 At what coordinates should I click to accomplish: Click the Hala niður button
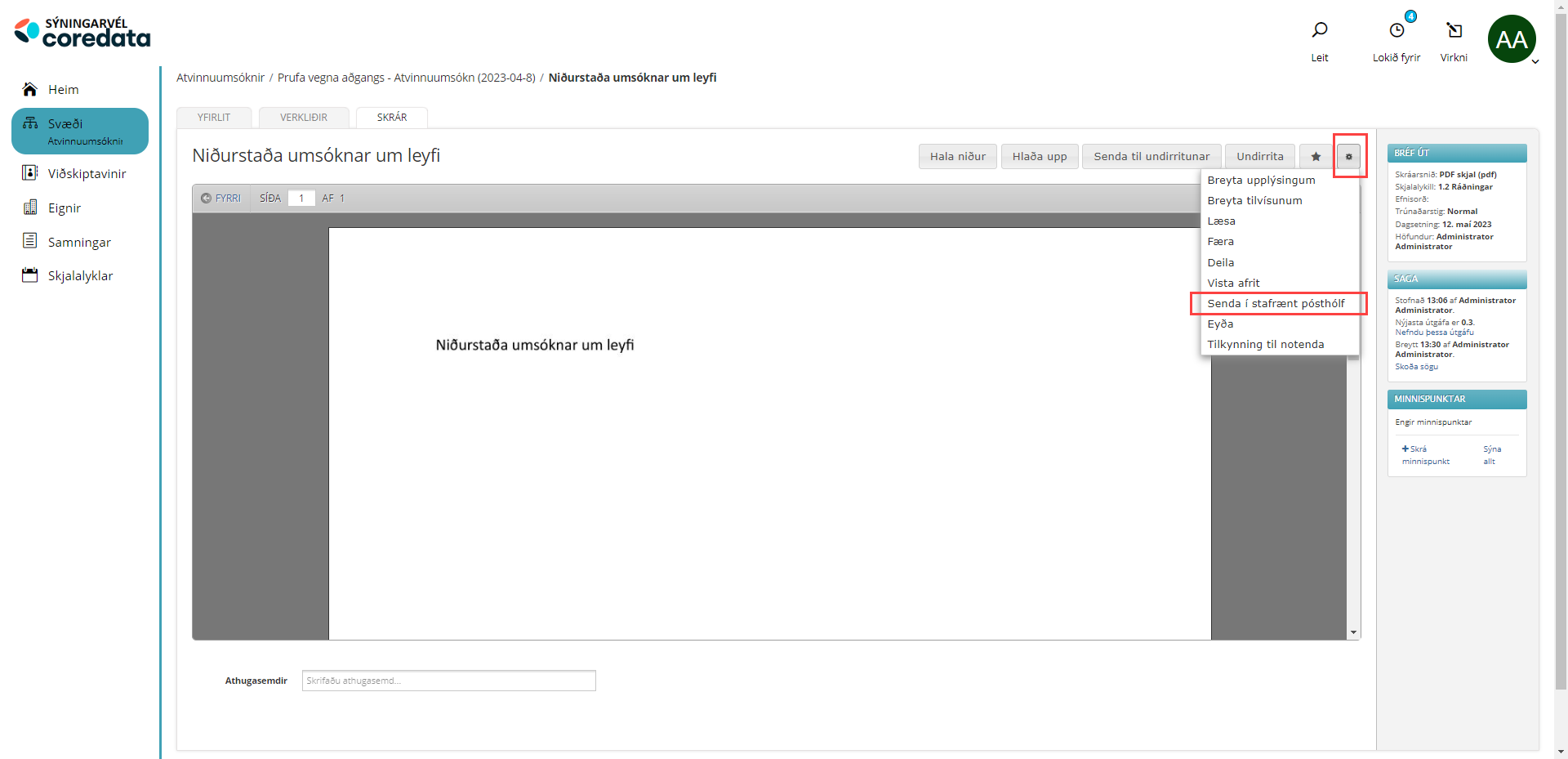point(957,157)
